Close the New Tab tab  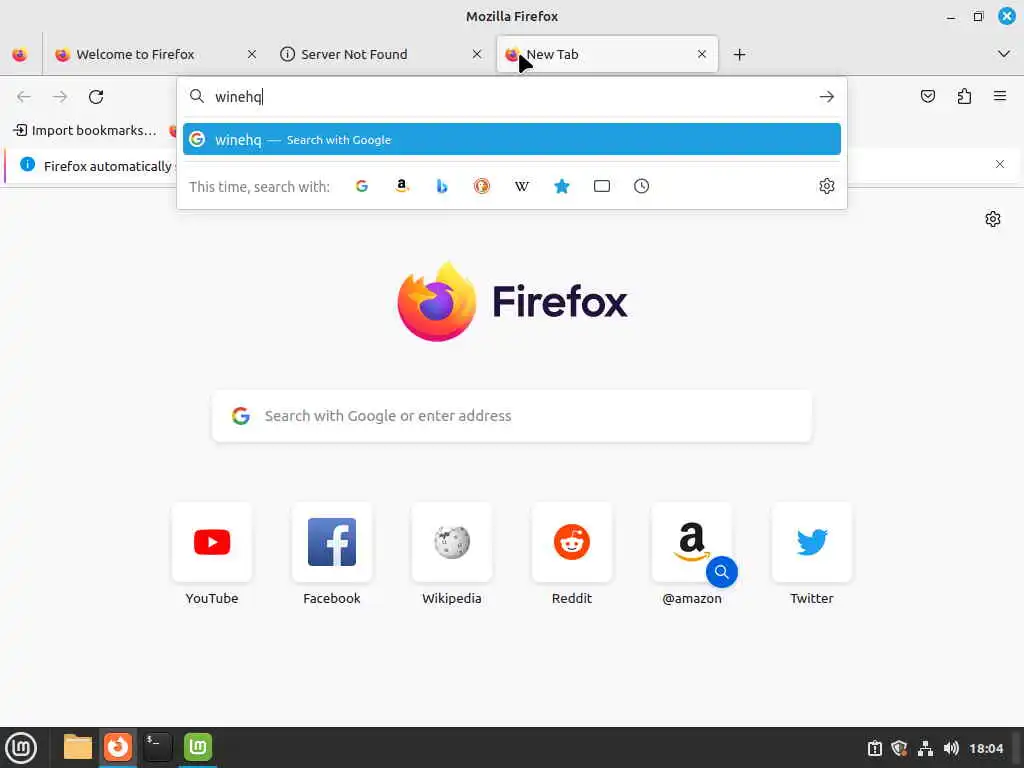[702, 54]
